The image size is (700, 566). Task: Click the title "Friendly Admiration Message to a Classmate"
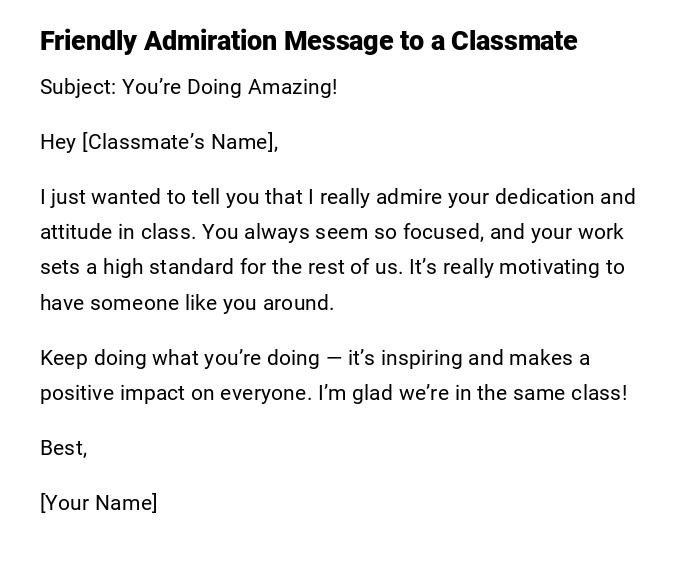(308, 41)
